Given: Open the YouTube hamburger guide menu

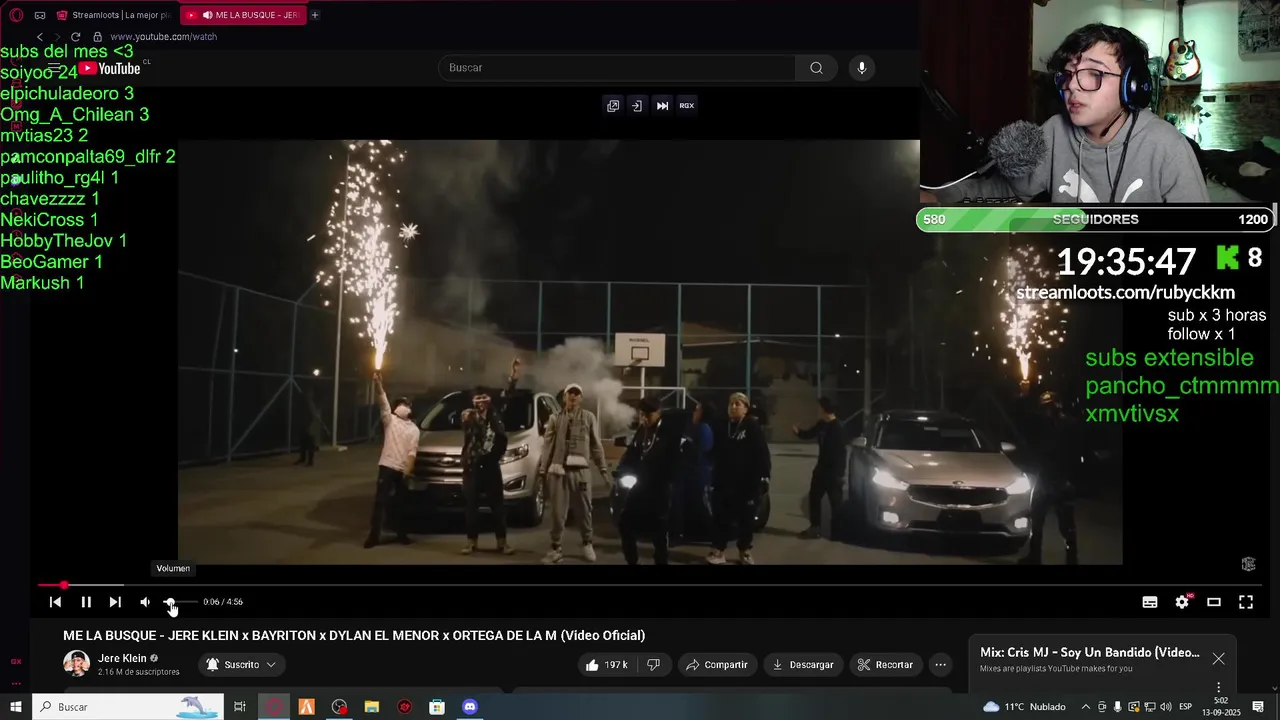Looking at the screenshot, I should tap(55, 68).
